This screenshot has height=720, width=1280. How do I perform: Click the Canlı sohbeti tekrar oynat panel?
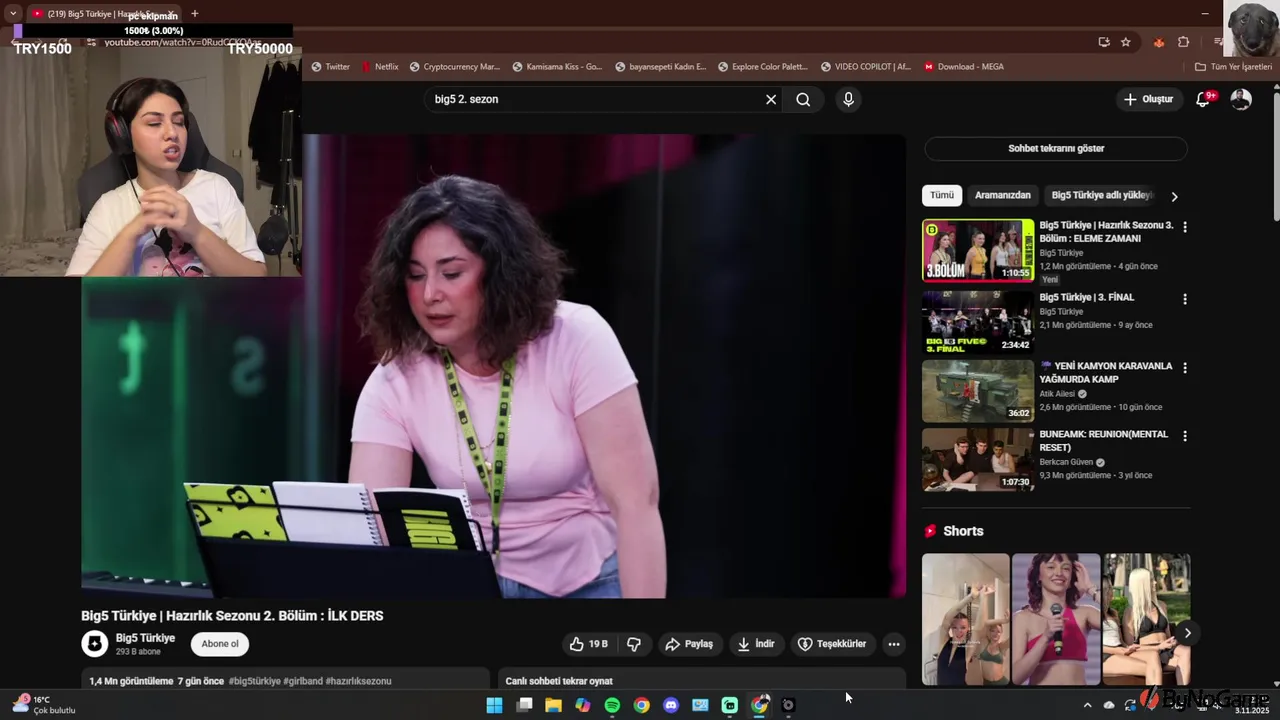pyautogui.click(x=702, y=679)
